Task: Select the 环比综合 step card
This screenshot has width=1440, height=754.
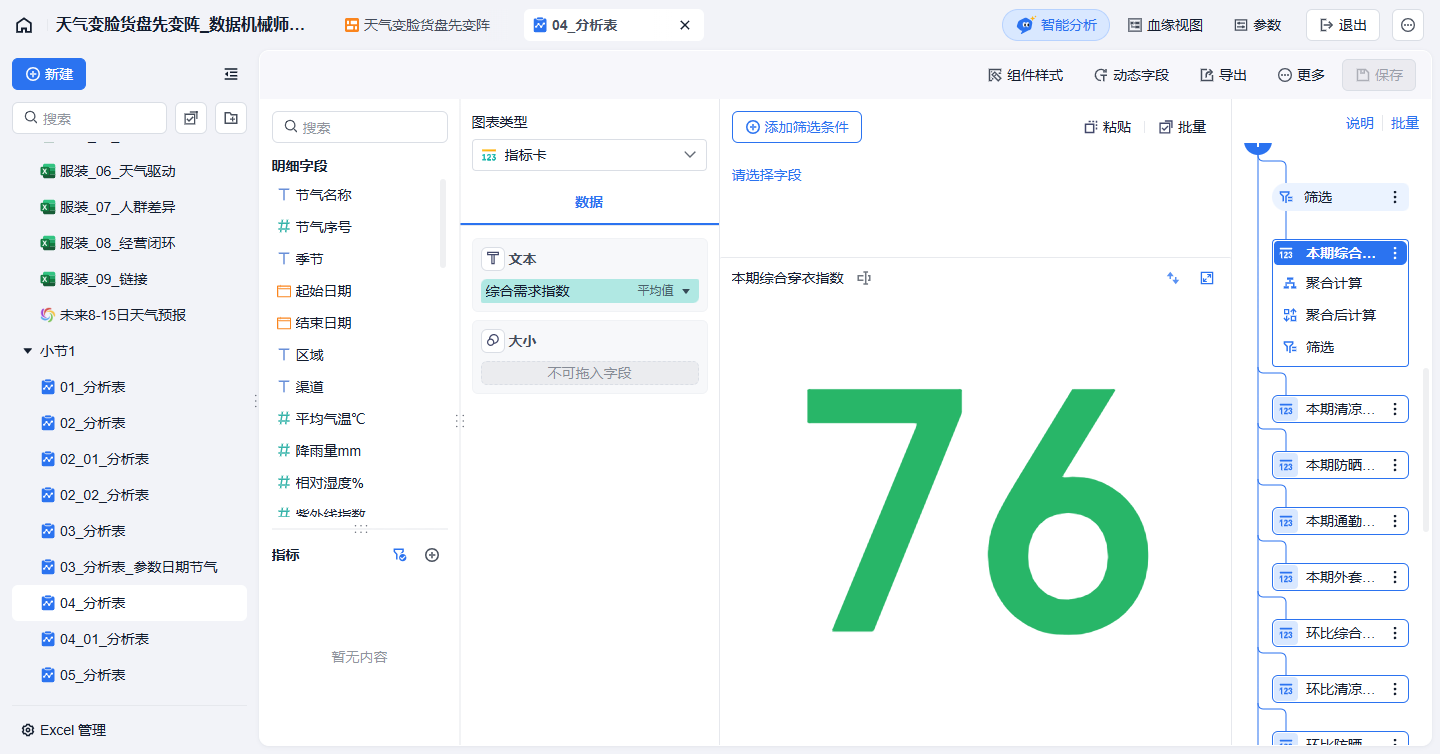Action: [1340, 633]
